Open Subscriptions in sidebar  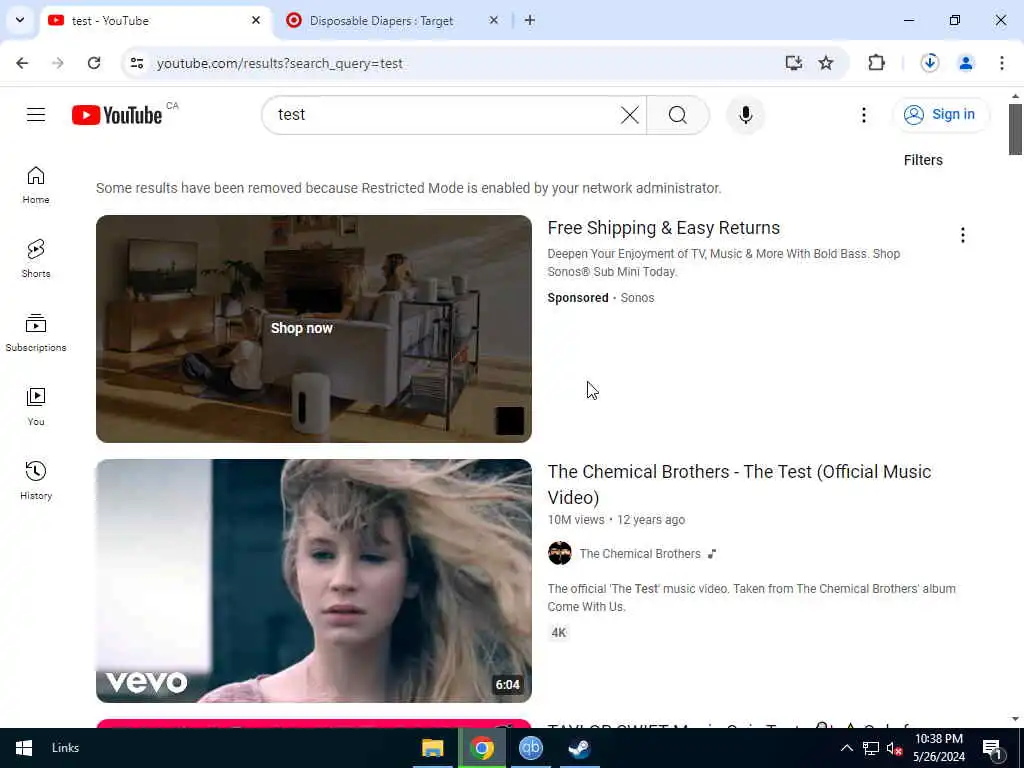pyautogui.click(x=36, y=332)
